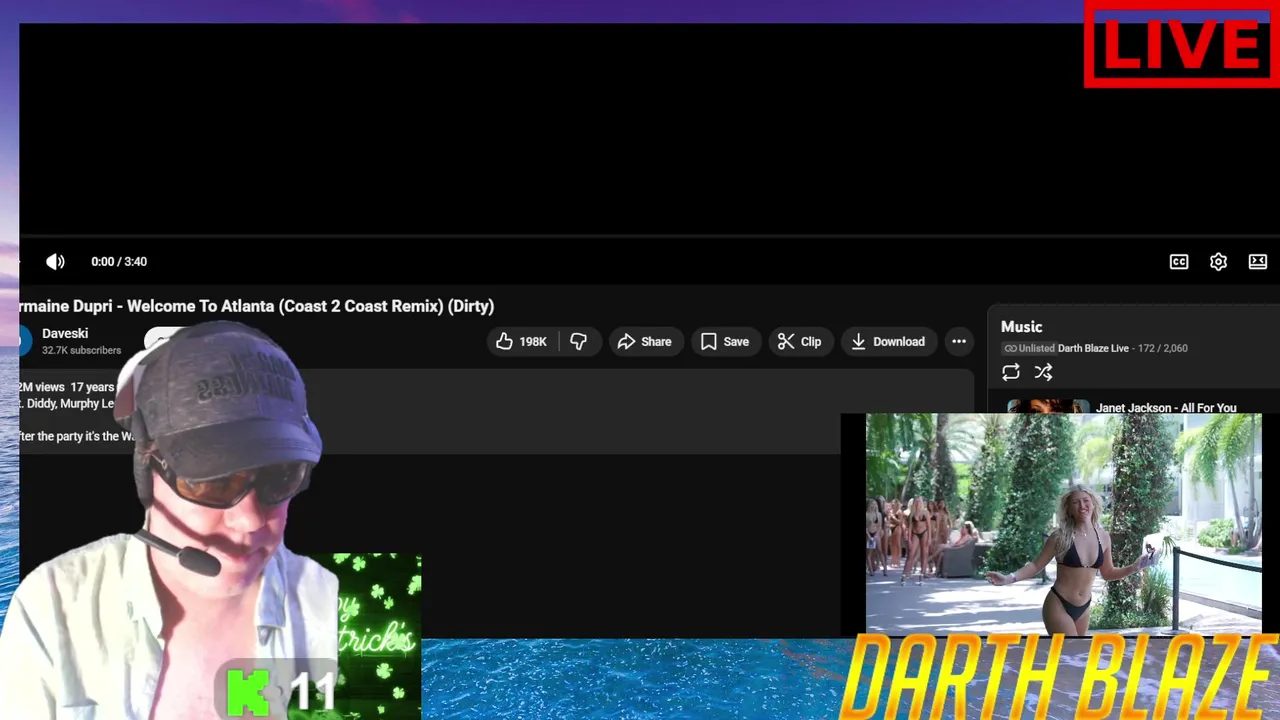Screen dimensions: 1280x720
Task: Save video to a playlist
Action: (725, 342)
